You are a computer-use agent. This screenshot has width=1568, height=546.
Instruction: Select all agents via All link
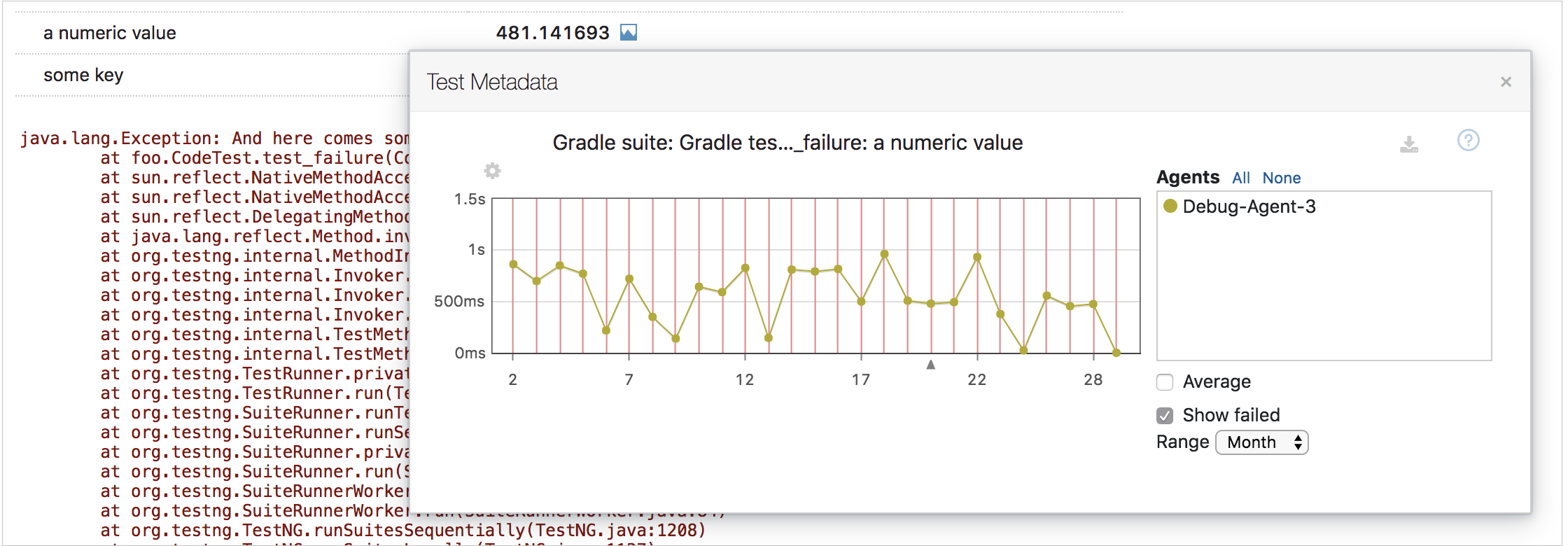tap(1240, 178)
